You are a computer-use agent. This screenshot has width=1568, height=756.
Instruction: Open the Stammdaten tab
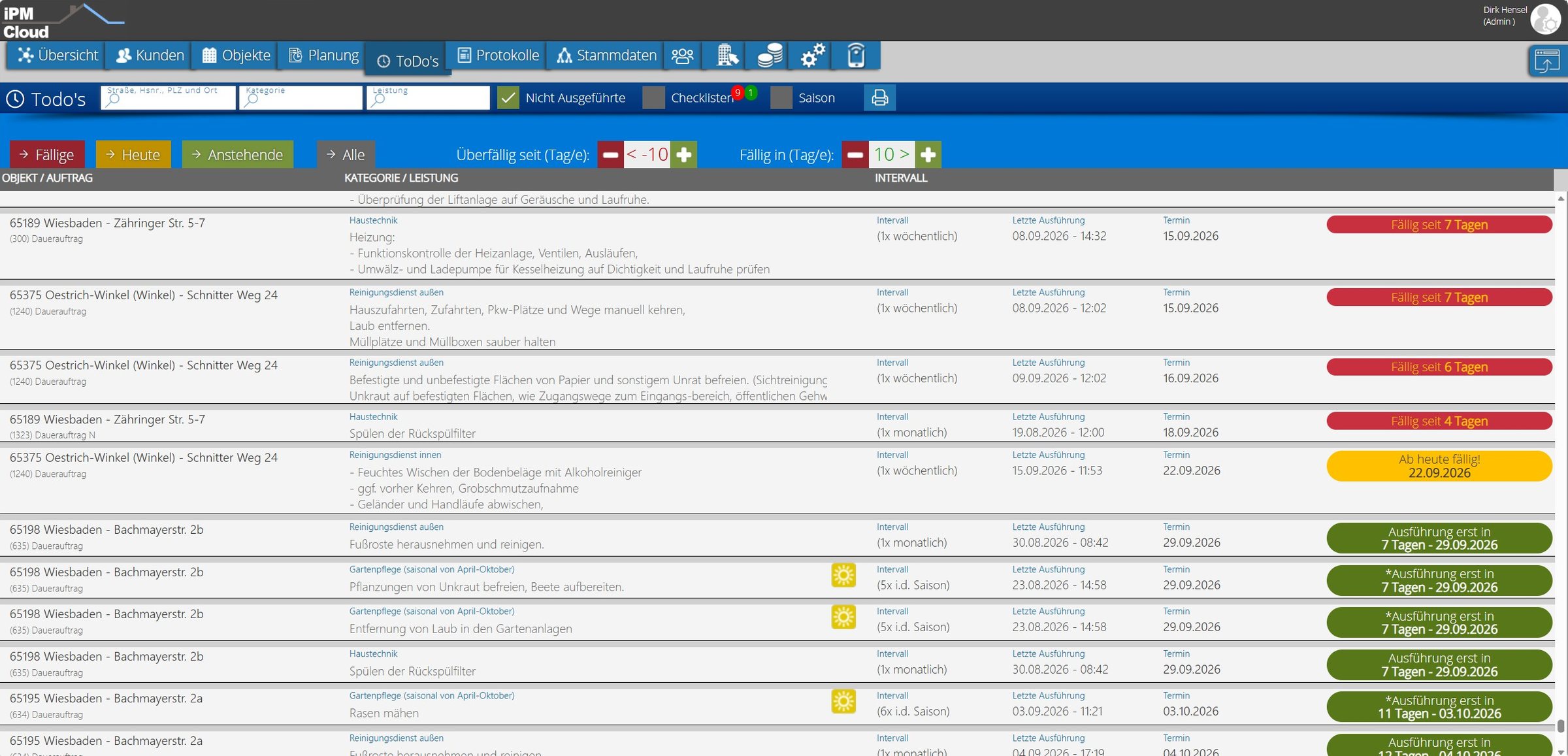point(606,56)
